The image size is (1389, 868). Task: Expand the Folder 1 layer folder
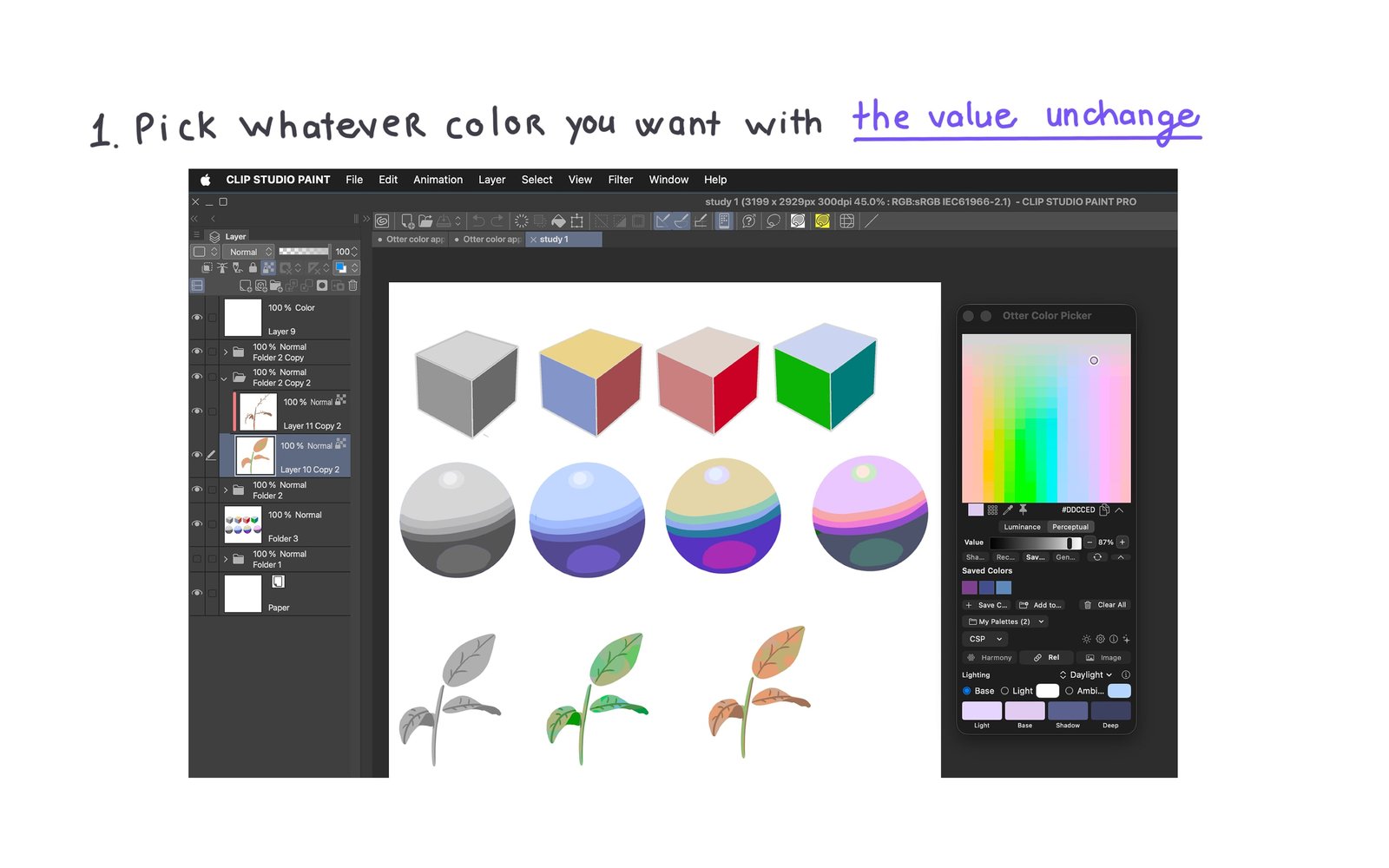coord(226,559)
